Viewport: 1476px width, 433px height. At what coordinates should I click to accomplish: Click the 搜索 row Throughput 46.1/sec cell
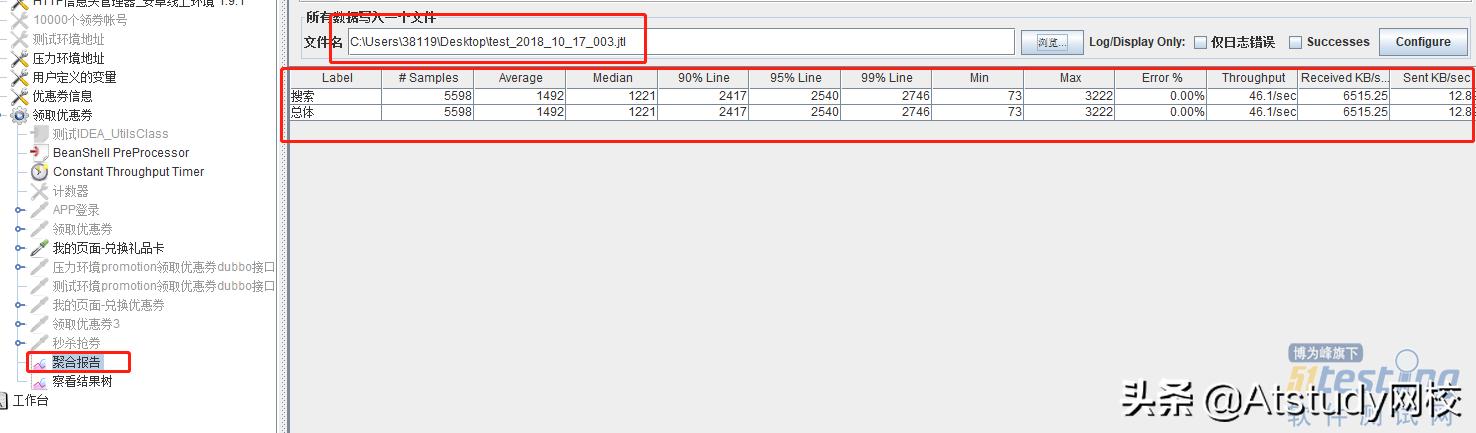click(x=1253, y=96)
